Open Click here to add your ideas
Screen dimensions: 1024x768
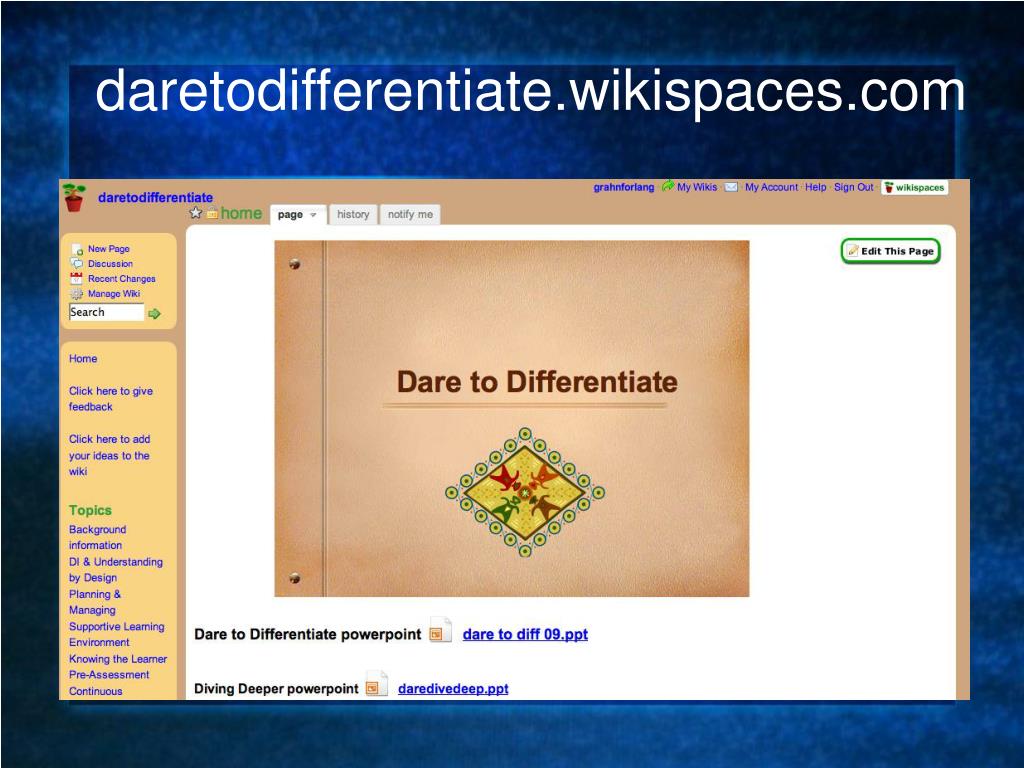[110, 455]
